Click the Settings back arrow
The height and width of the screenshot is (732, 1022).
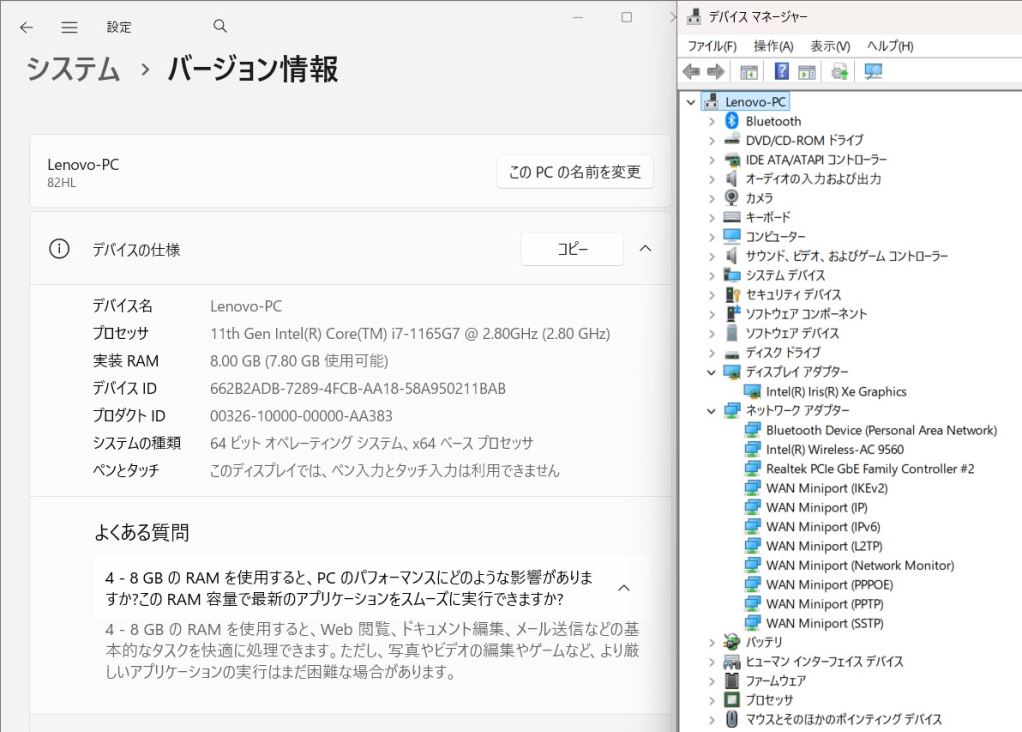tap(26, 27)
